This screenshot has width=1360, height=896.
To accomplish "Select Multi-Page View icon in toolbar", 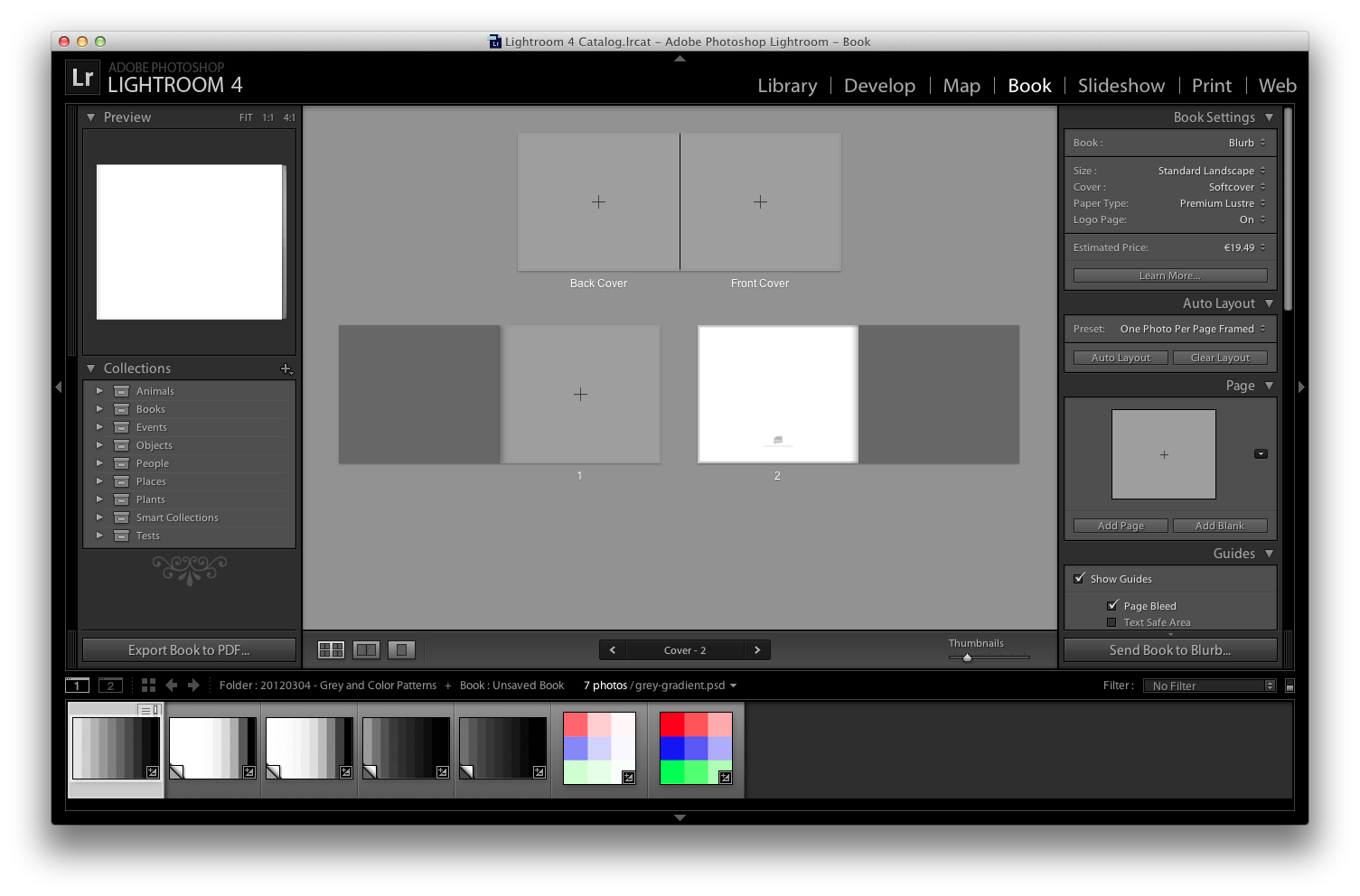I will [331, 649].
